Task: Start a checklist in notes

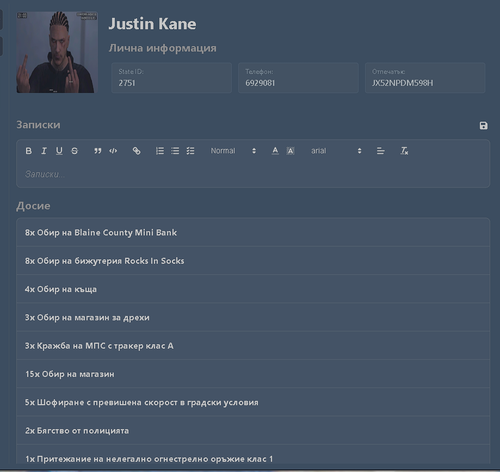Action: point(190,151)
